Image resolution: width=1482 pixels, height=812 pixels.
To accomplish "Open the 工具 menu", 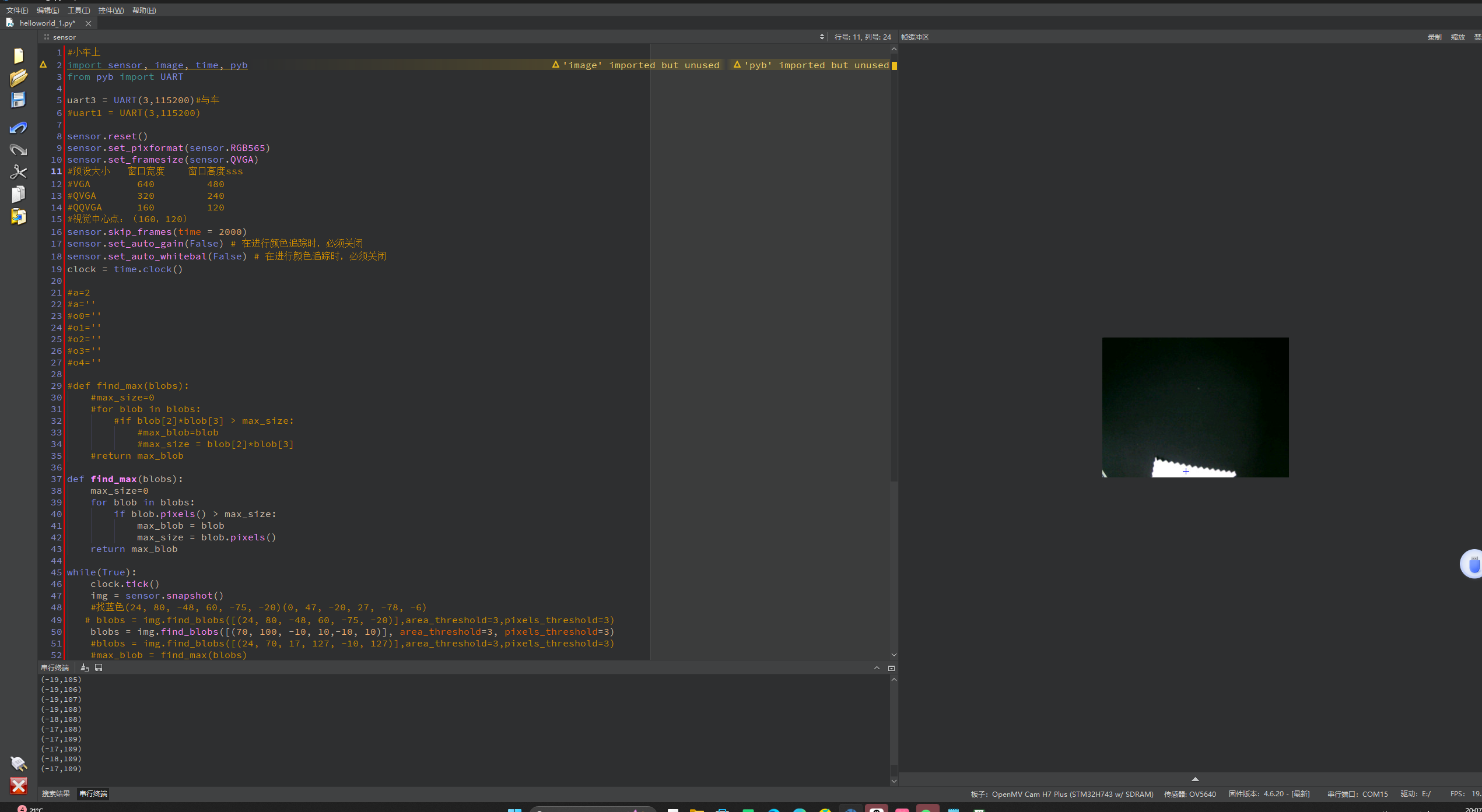I will pos(79,10).
